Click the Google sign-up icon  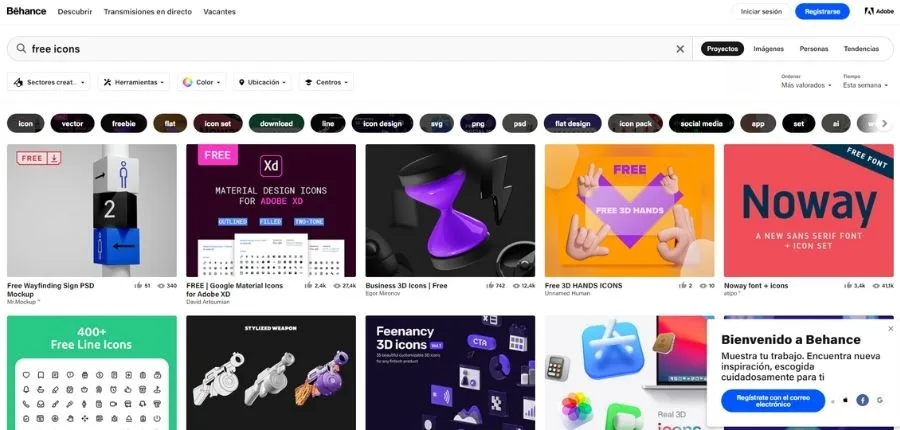pyautogui.click(x=880, y=400)
